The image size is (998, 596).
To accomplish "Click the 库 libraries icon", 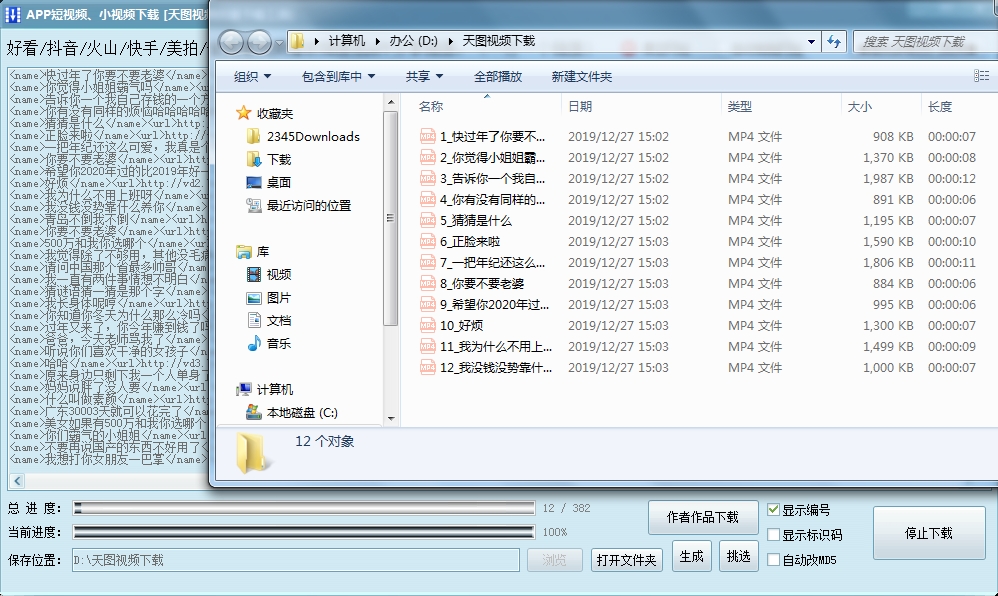I will click(x=243, y=252).
